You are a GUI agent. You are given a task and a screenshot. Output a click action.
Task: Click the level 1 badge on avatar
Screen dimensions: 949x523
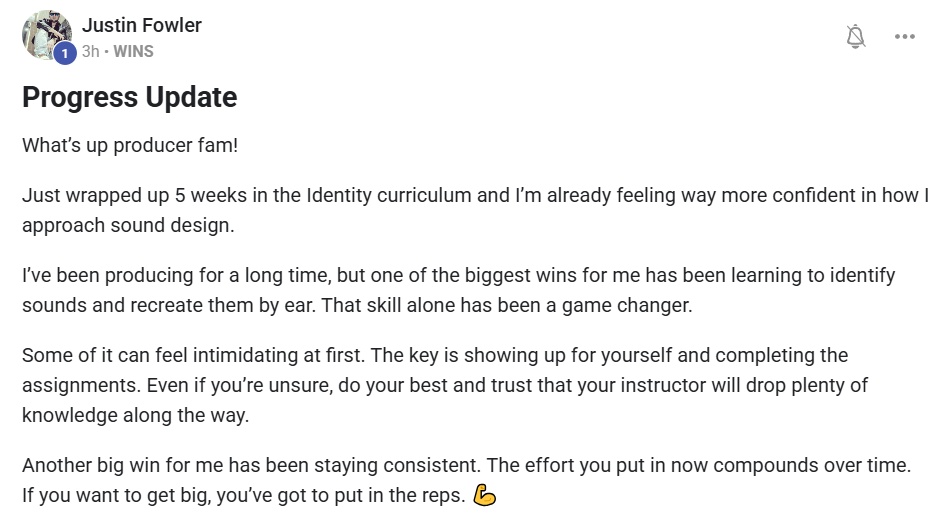pos(65,54)
